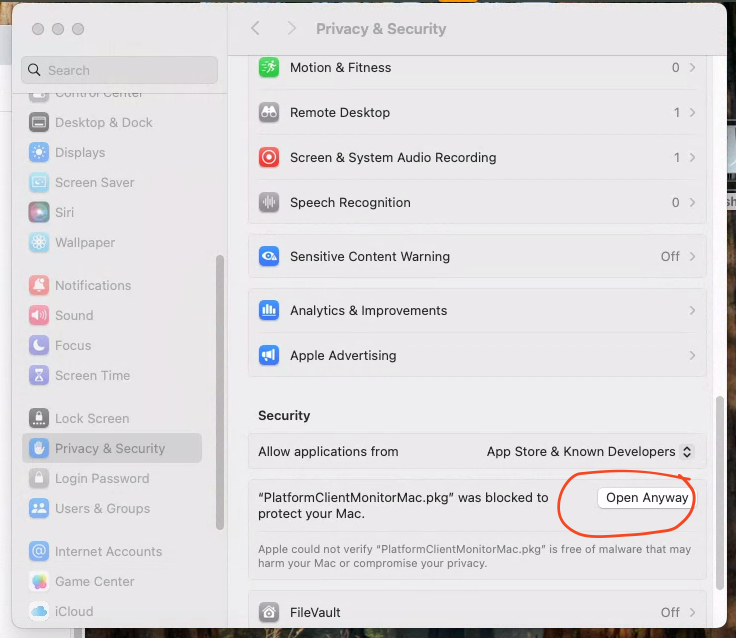The image size is (736, 638).
Task: Click the Game Center bubbles icon
Action: pyautogui.click(x=39, y=581)
